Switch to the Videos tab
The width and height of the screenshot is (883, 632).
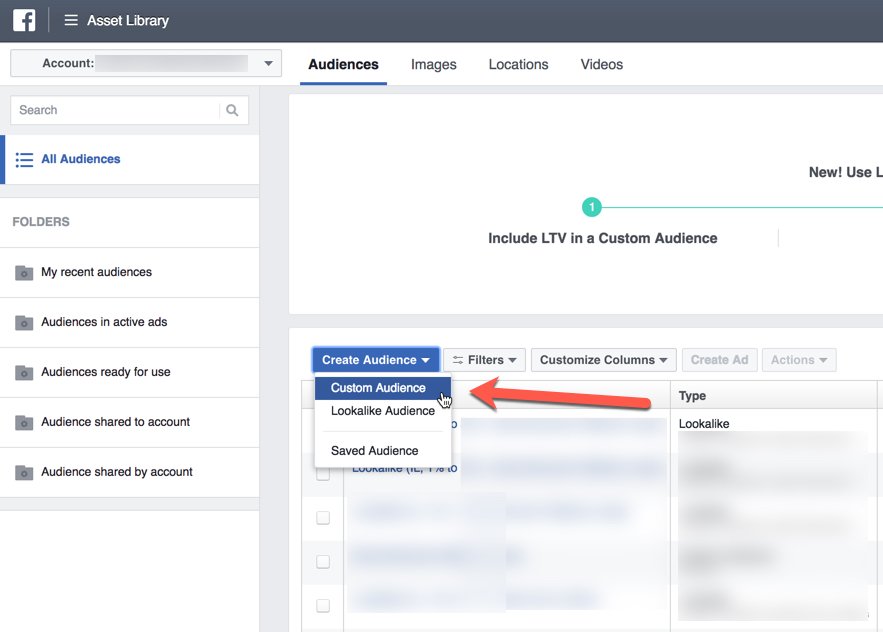coord(602,65)
